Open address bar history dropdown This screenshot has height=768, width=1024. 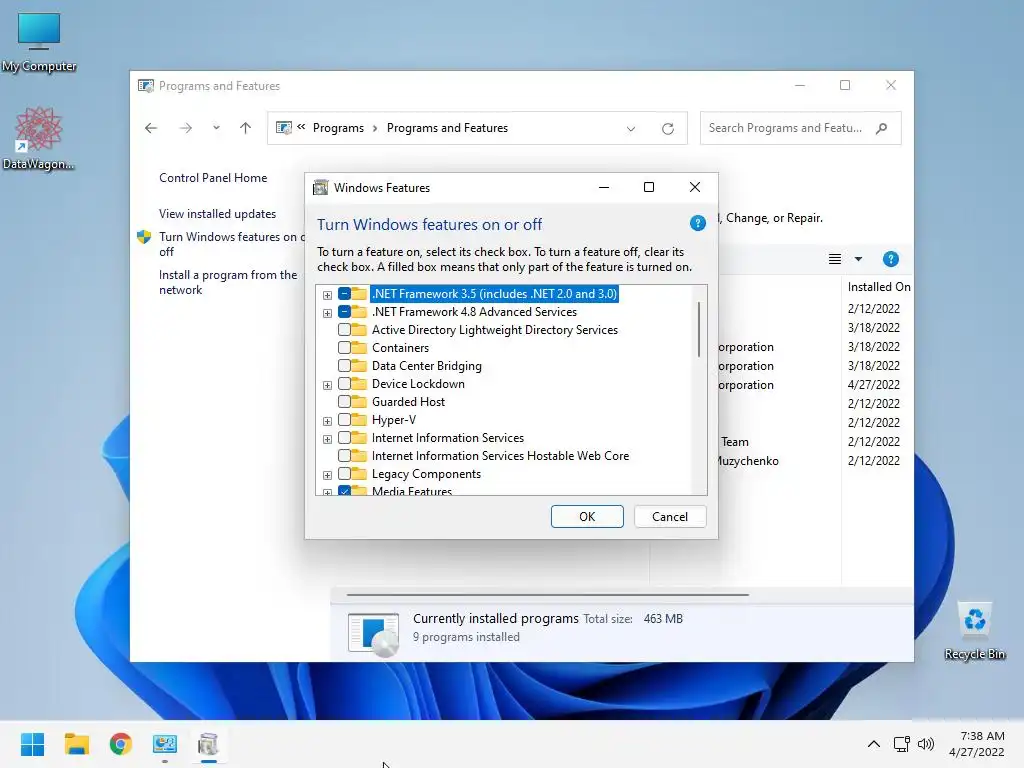(x=631, y=129)
